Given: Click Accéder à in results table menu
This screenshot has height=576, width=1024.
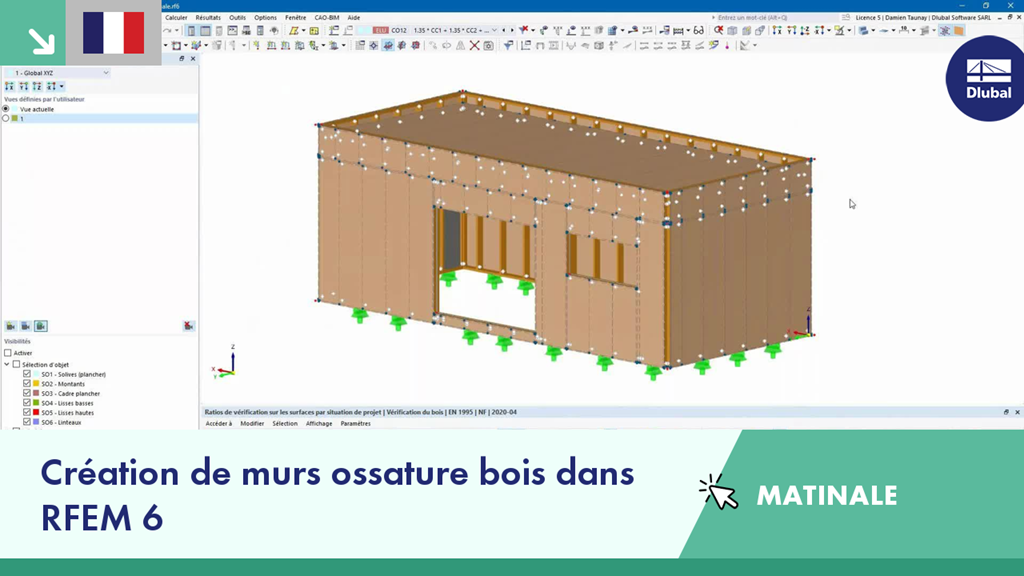Looking at the screenshot, I should [219, 423].
